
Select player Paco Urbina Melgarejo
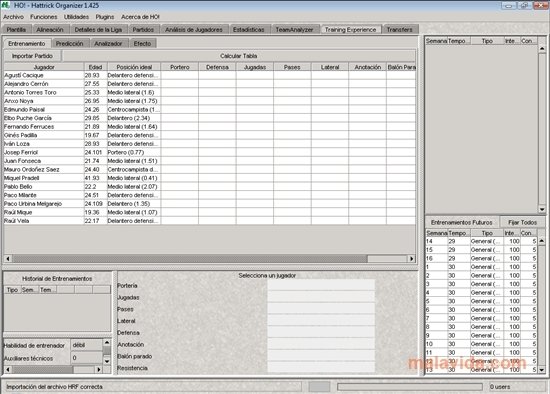(x=209, y=204)
